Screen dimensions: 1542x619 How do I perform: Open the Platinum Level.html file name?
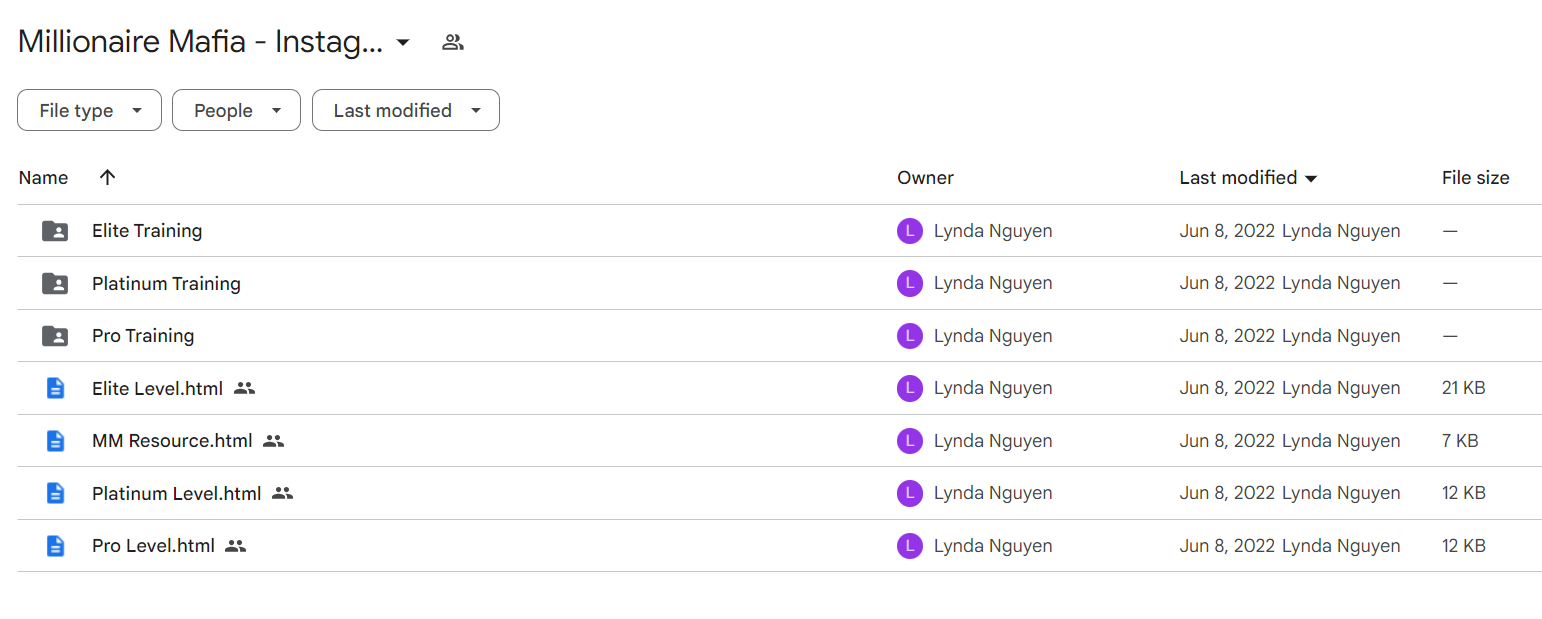[176, 493]
